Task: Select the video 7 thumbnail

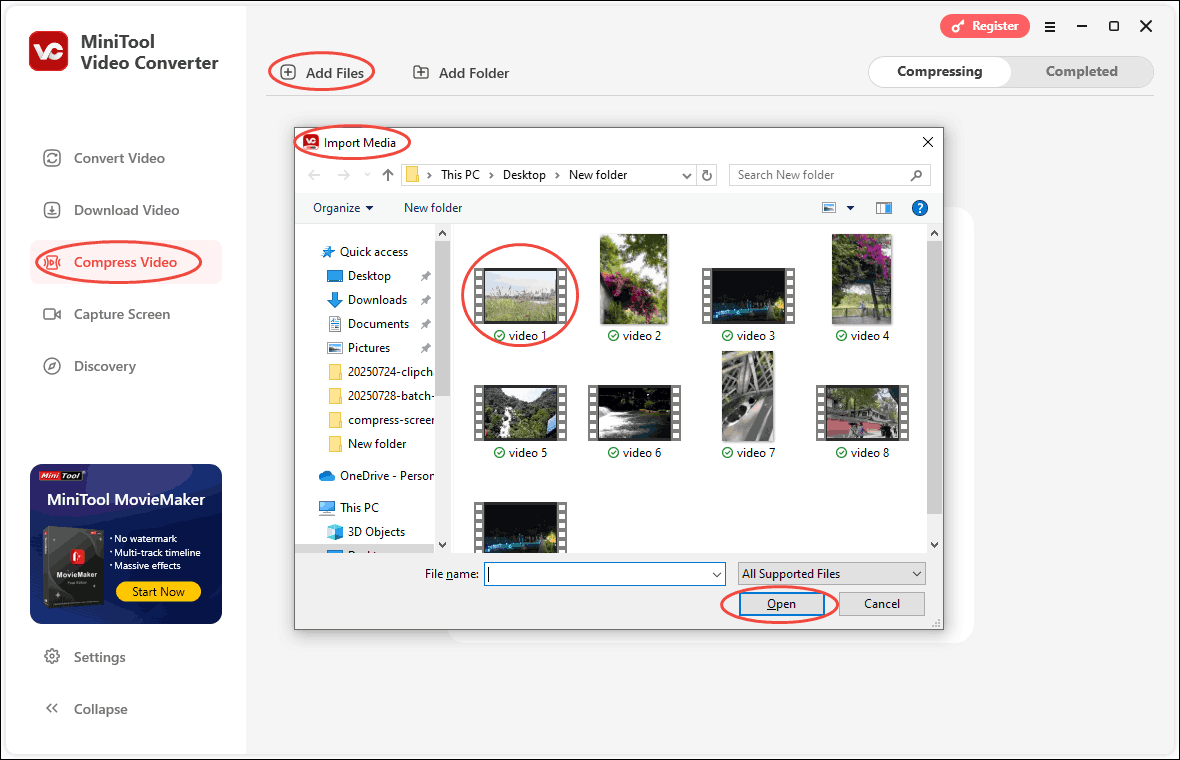Action: coord(748,397)
